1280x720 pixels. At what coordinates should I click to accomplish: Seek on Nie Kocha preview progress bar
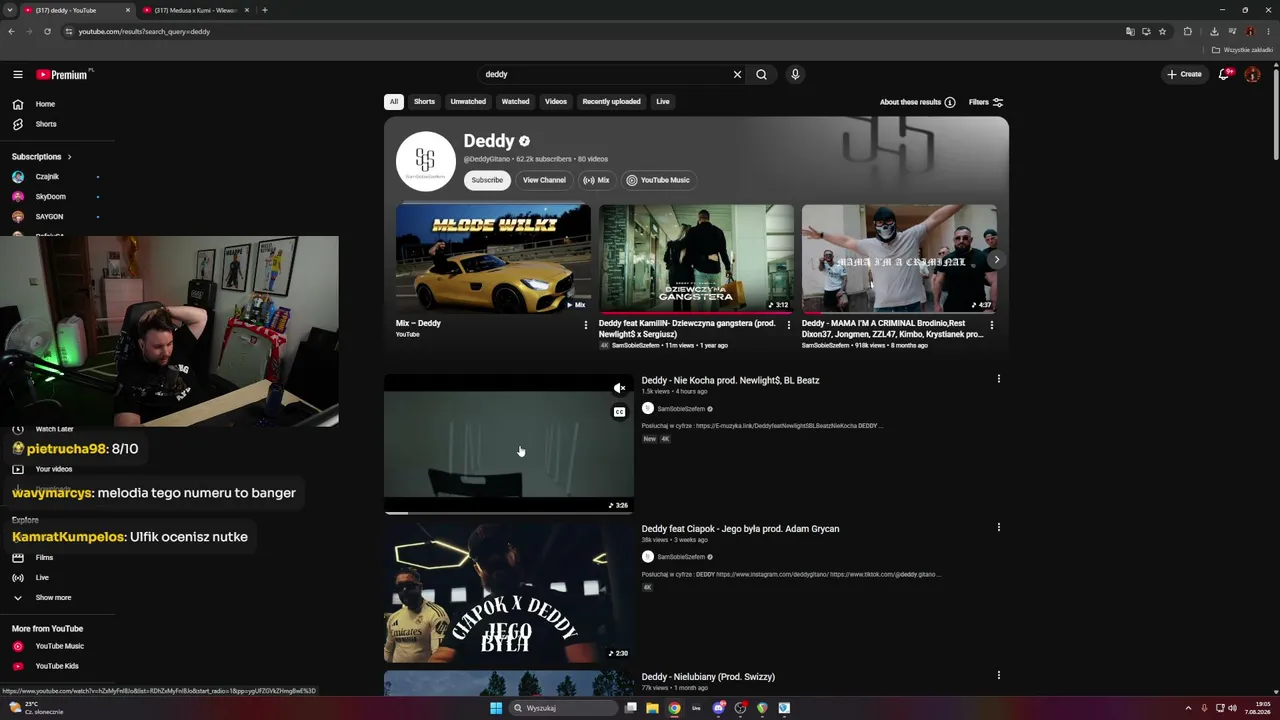click(509, 513)
